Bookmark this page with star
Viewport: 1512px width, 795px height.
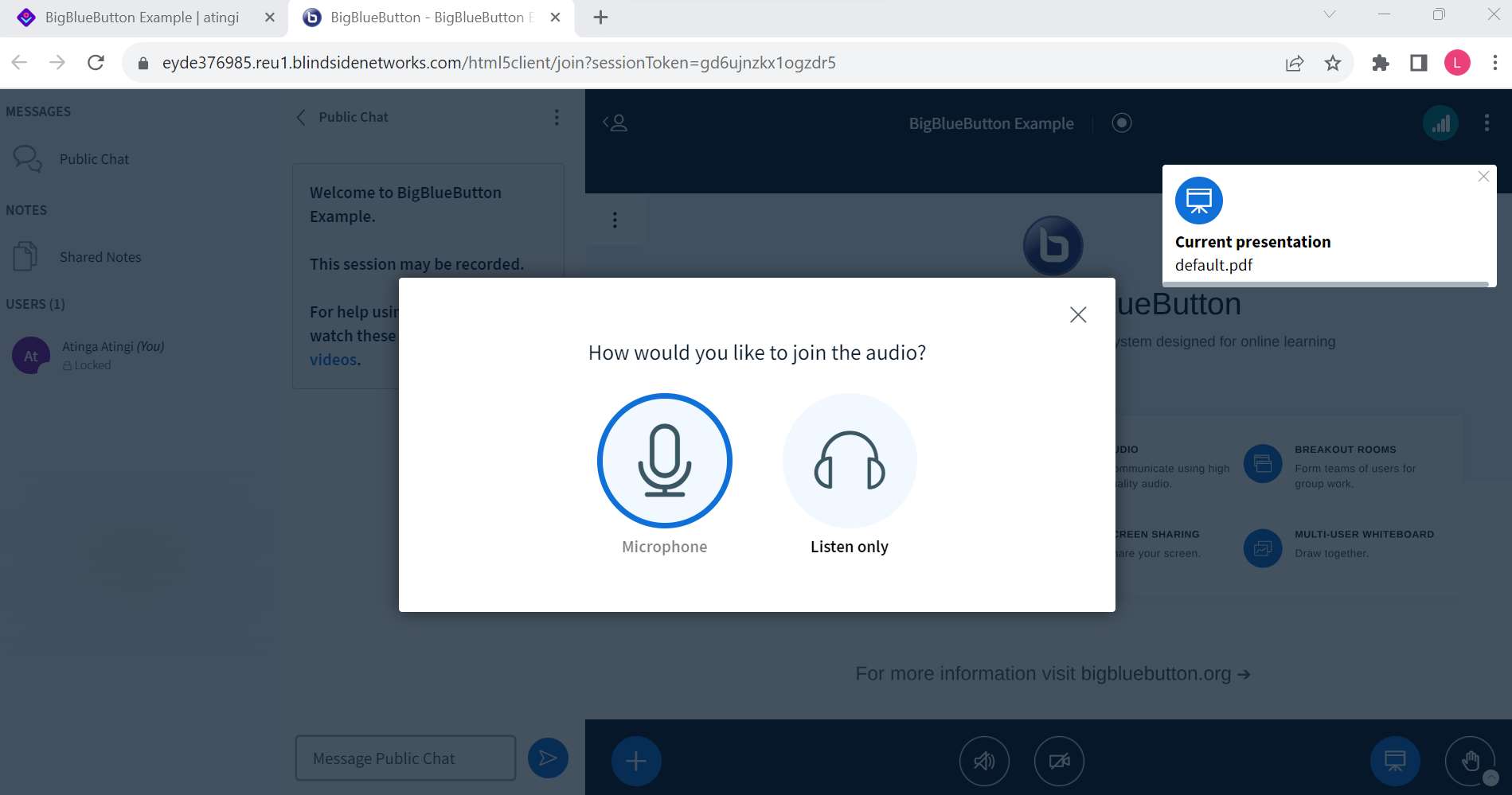pos(1333,63)
